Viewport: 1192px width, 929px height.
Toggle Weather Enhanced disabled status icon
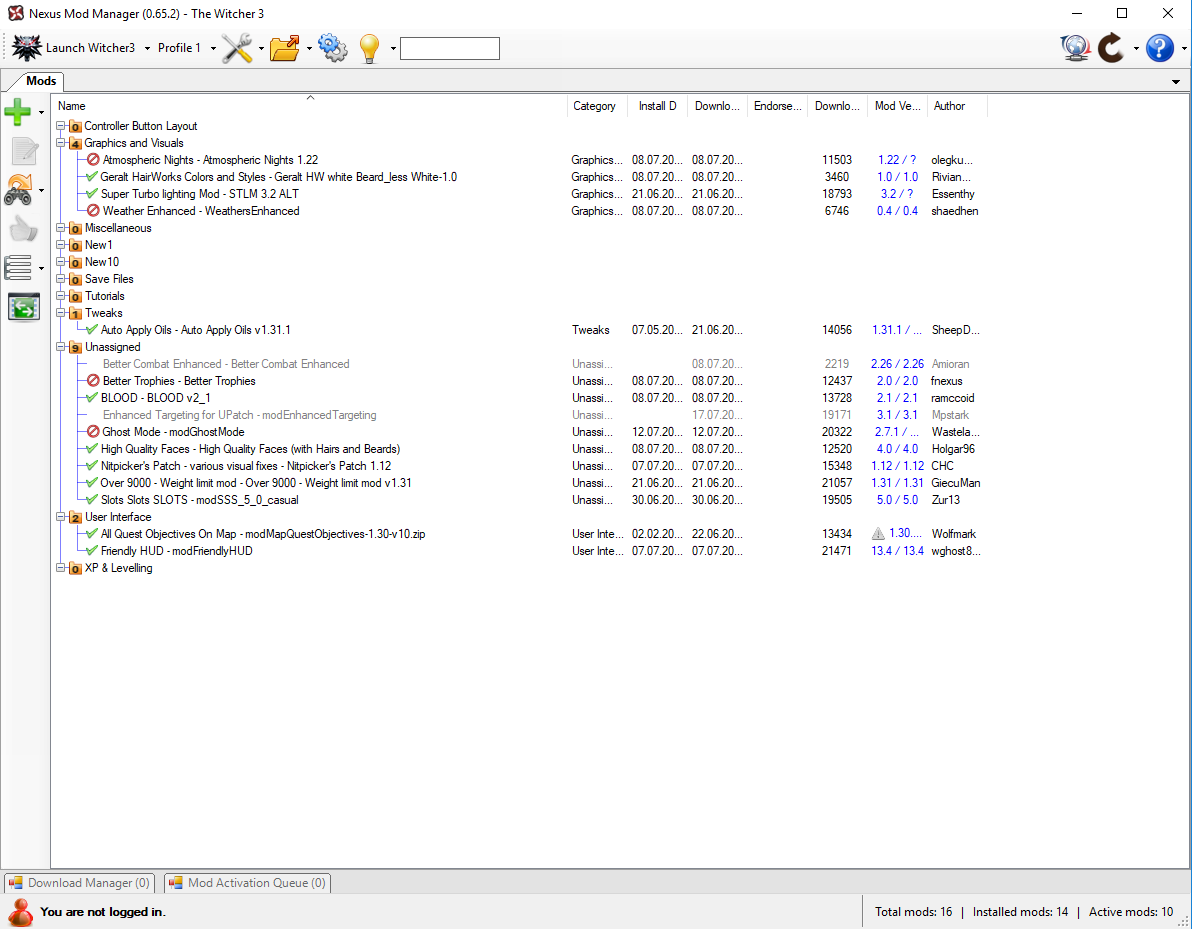click(93, 211)
